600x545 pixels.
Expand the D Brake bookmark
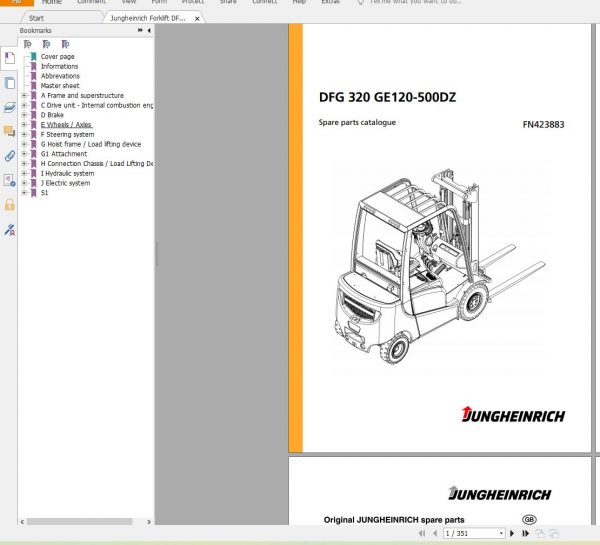click(x=24, y=115)
